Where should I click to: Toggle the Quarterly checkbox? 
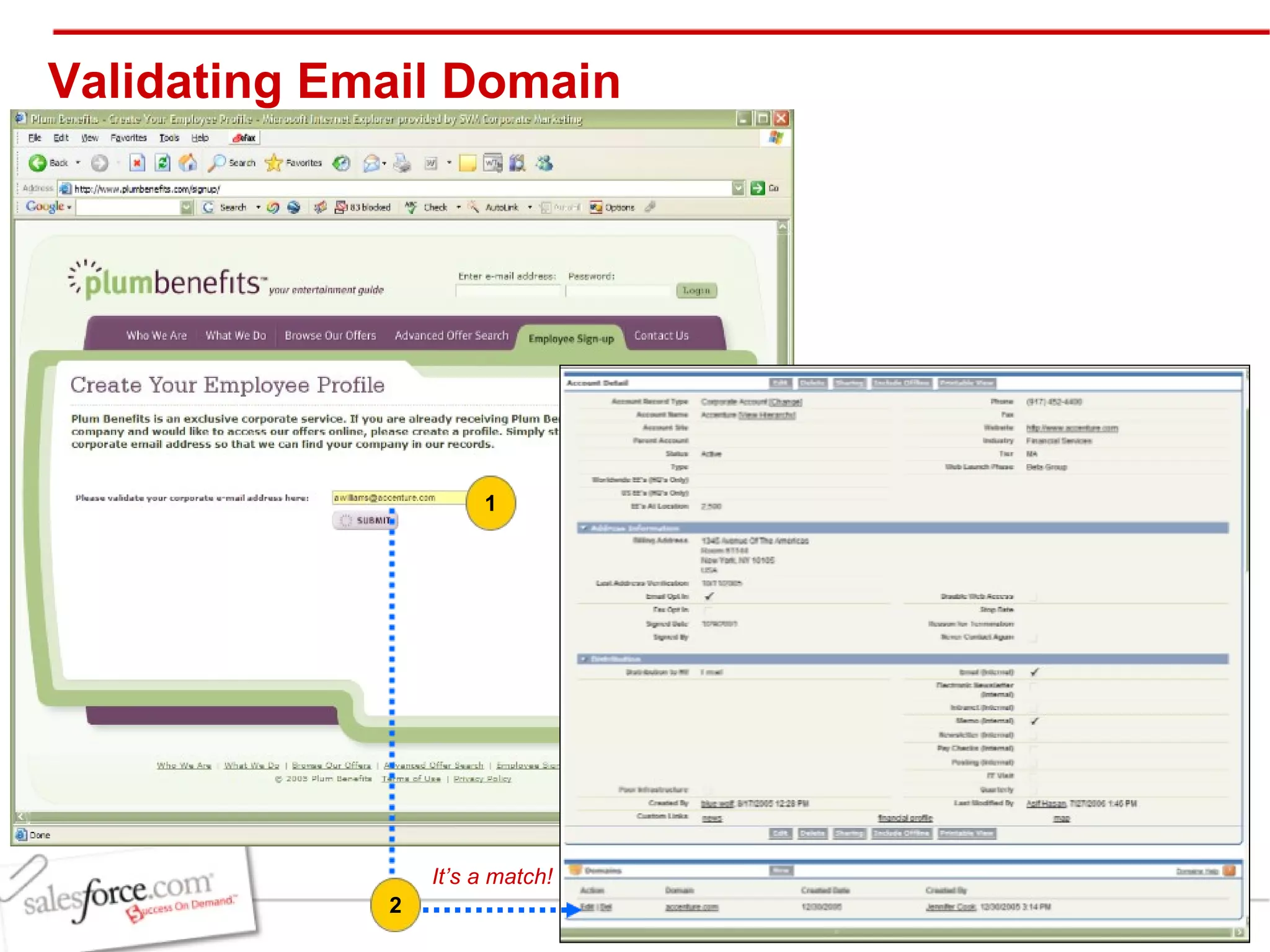[x=1033, y=790]
